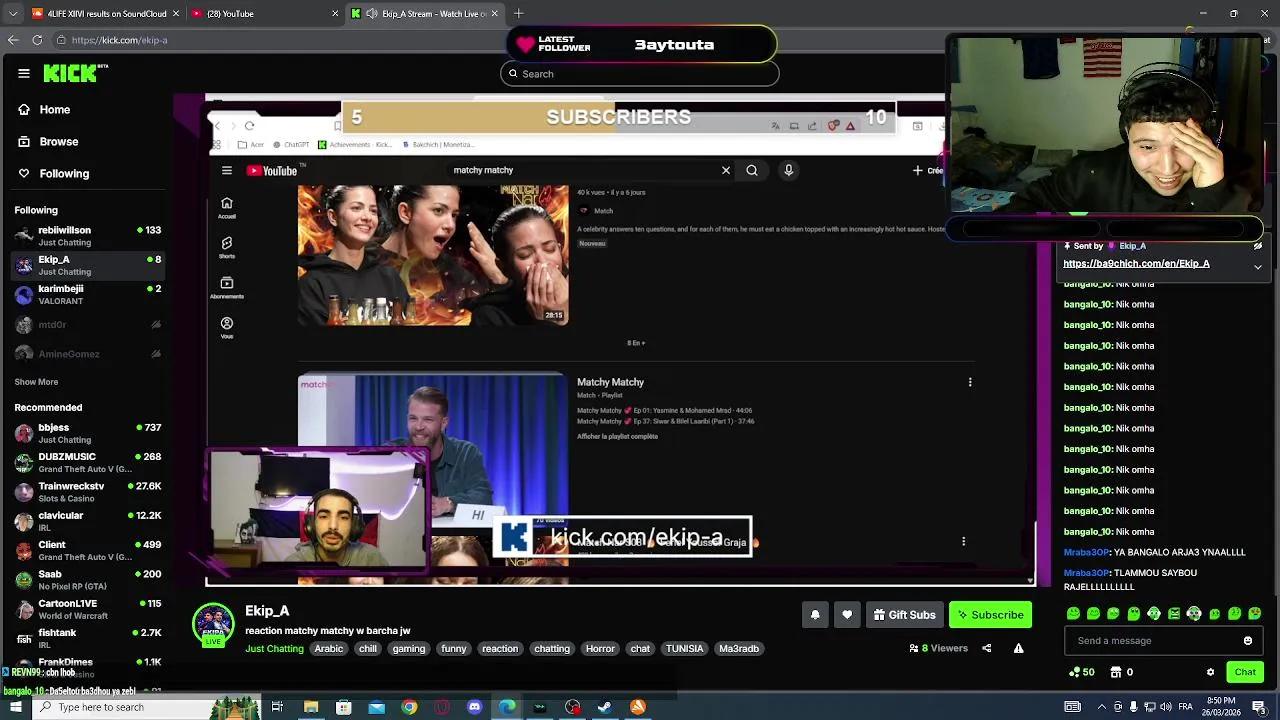Open emoji picker in chat input

[1248, 641]
